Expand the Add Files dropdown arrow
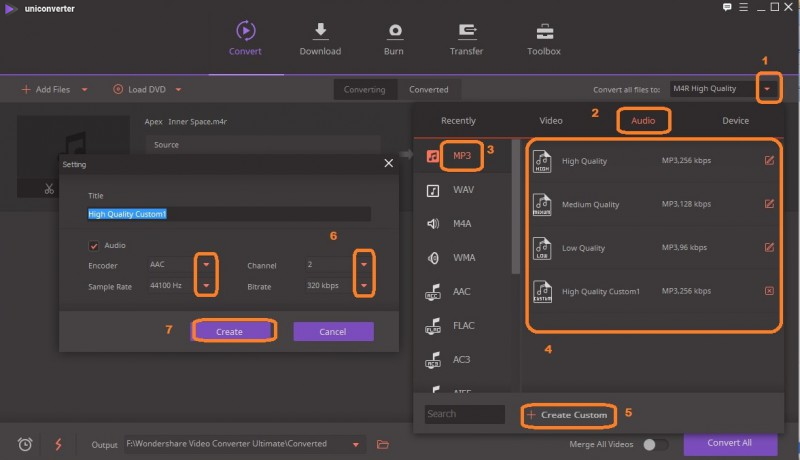Image resolution: width=800 pixels, height=460 pixels. point(85,90)
